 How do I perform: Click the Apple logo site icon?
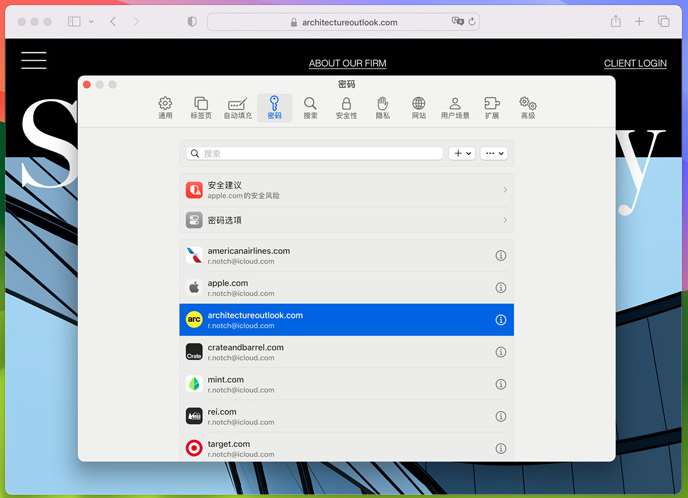point(194,288)
